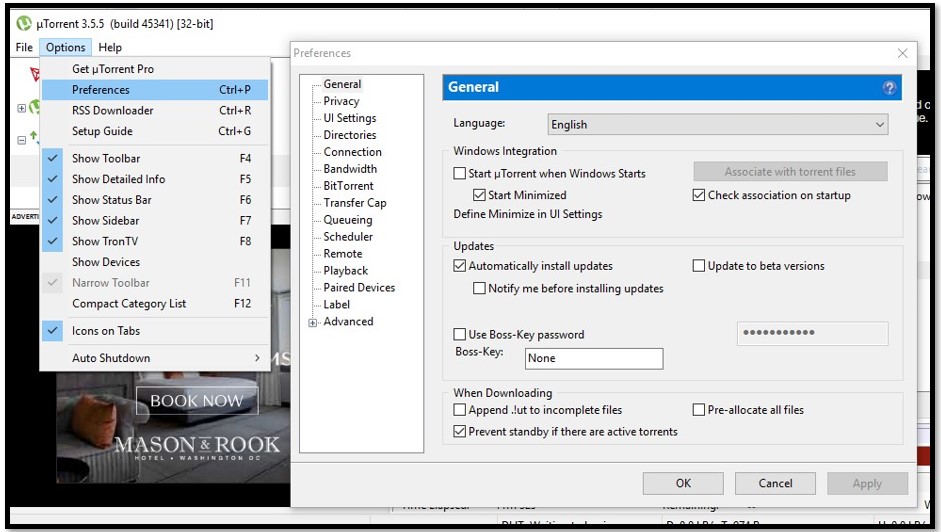Toggle Prevent standby if active torrents
The image size is (941, 532).
[460, 432]
